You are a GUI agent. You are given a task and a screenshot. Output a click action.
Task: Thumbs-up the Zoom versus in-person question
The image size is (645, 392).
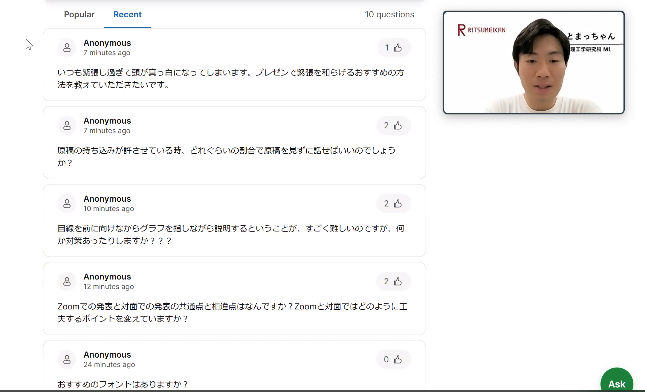pyautogui.click(x=394, y=281)
